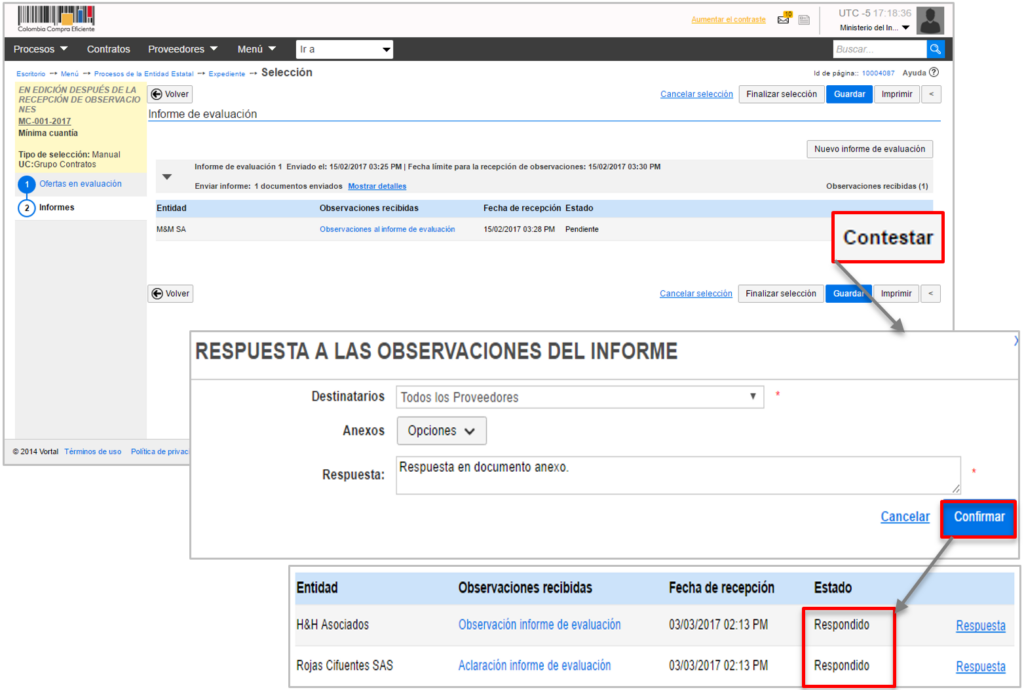The width and height of the screenshot is (1024, 690).
Task: Click the search magnifier icon
Action: point(935,49)
